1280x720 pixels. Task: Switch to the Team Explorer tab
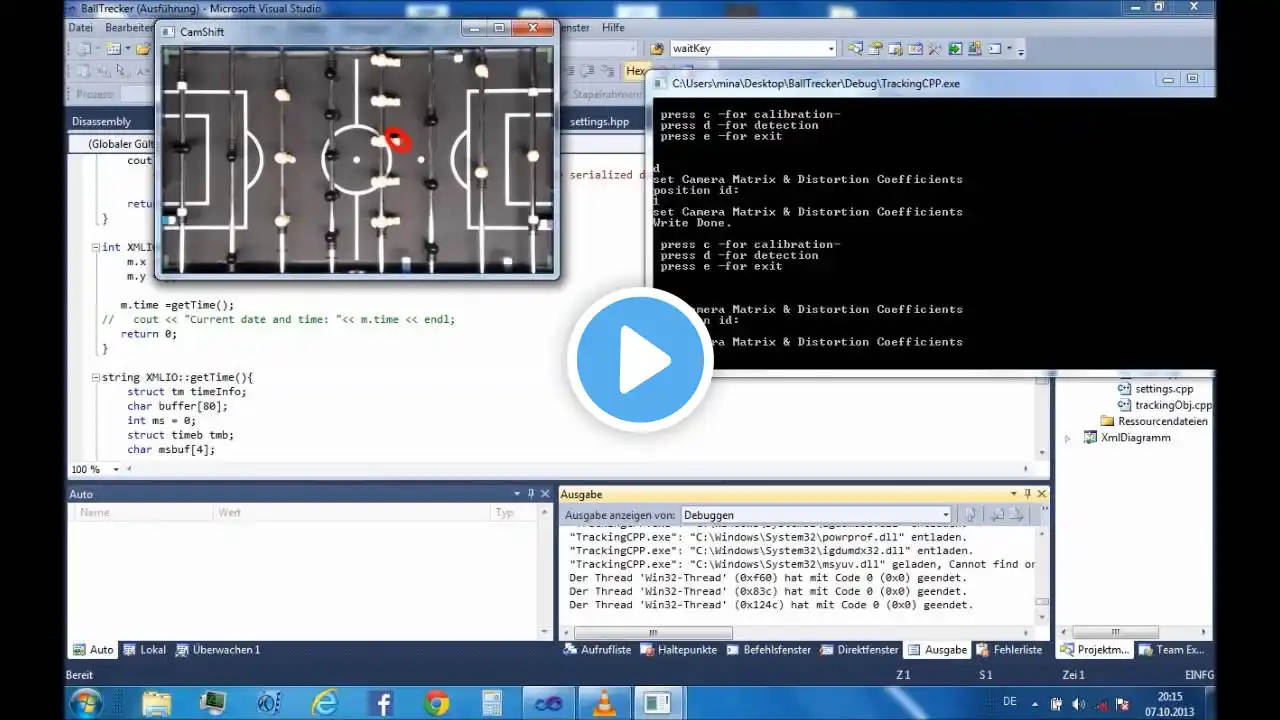[x=1173, y=650]
